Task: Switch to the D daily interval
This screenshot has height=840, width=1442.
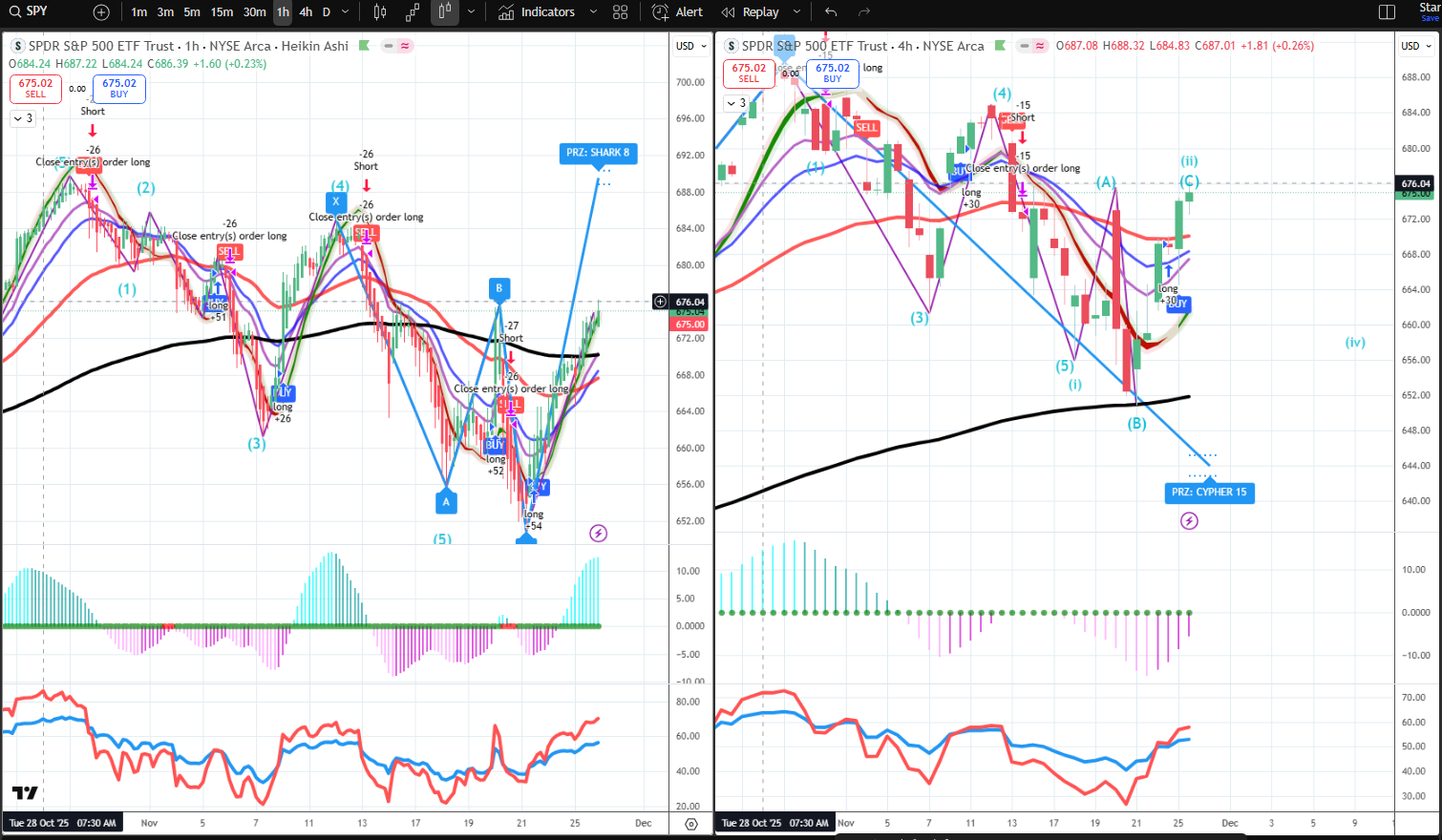Action: click(x=327, y=12)
